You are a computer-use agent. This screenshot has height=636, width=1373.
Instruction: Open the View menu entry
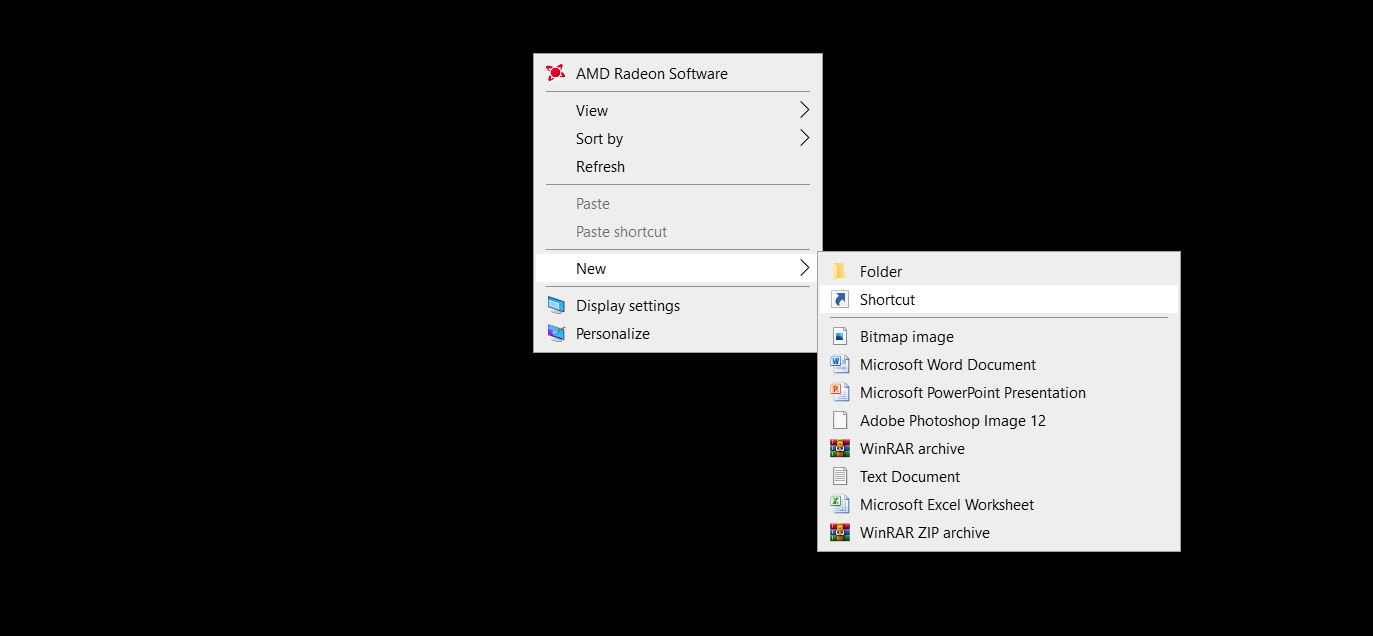[x=678, y=110]
